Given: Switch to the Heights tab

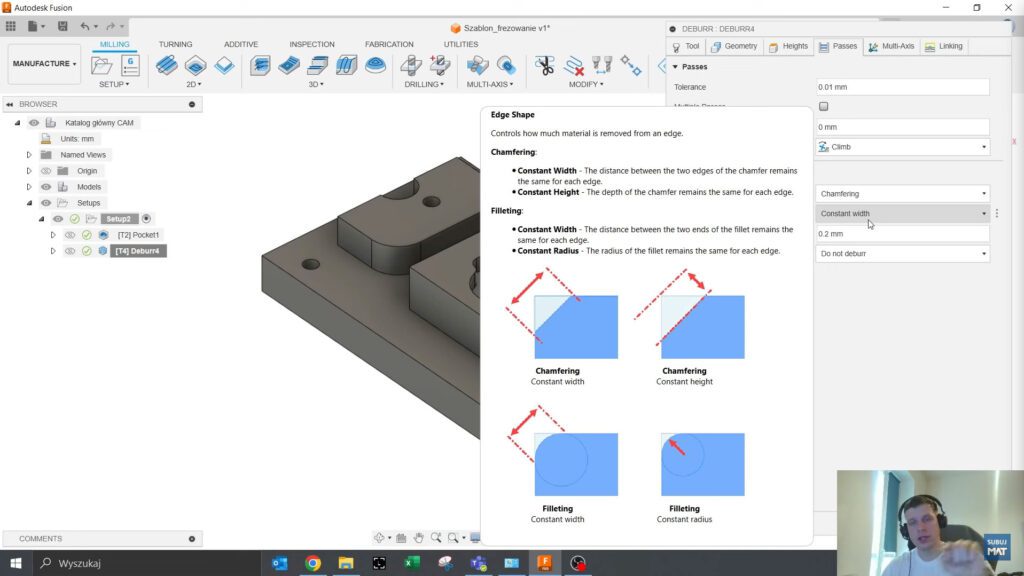Looking at the screenshot, I should pos(788,46).
